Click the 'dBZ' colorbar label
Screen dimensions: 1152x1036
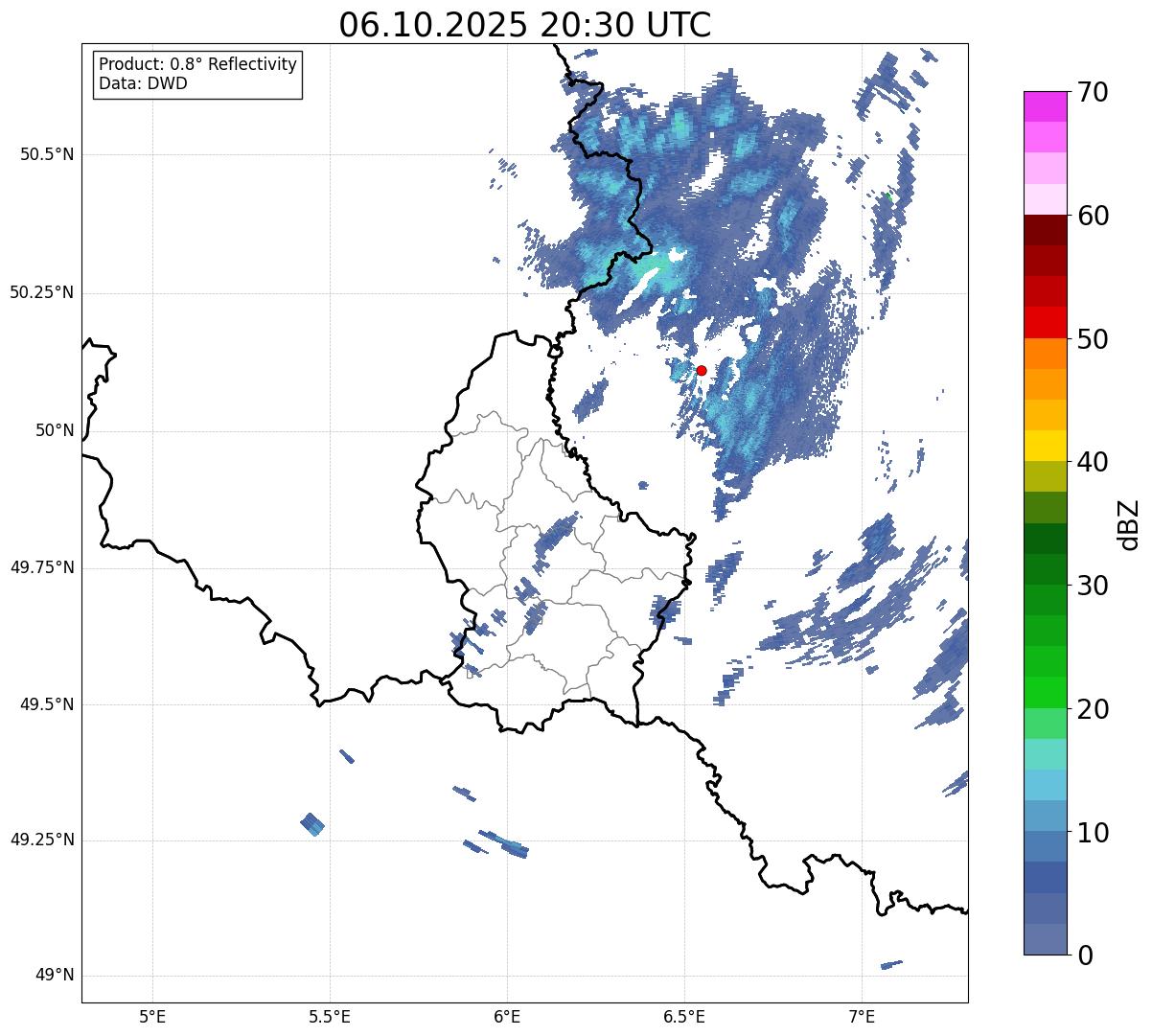[x=1129, y=524]
